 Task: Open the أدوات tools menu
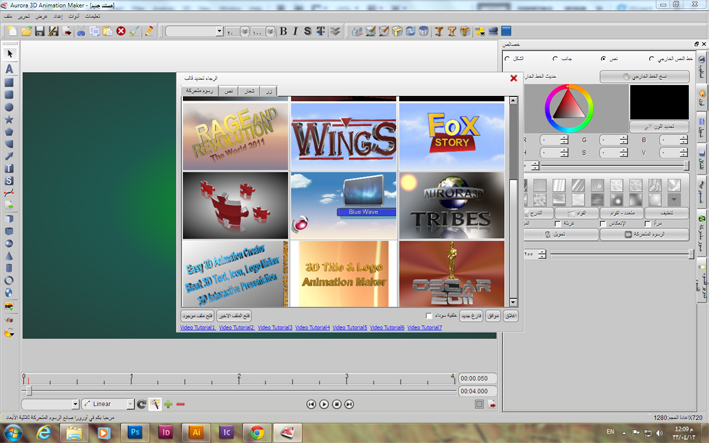(73, 16)
